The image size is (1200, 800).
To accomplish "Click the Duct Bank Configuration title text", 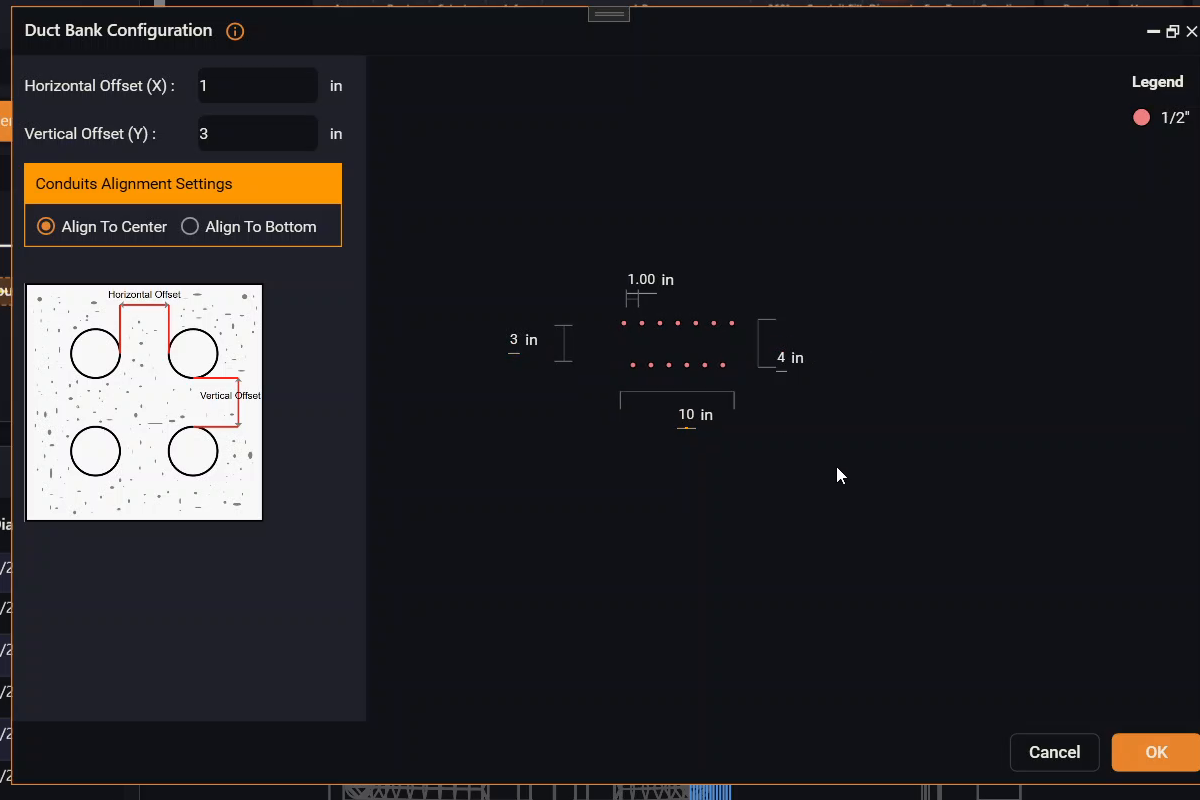I will [118, 31].
